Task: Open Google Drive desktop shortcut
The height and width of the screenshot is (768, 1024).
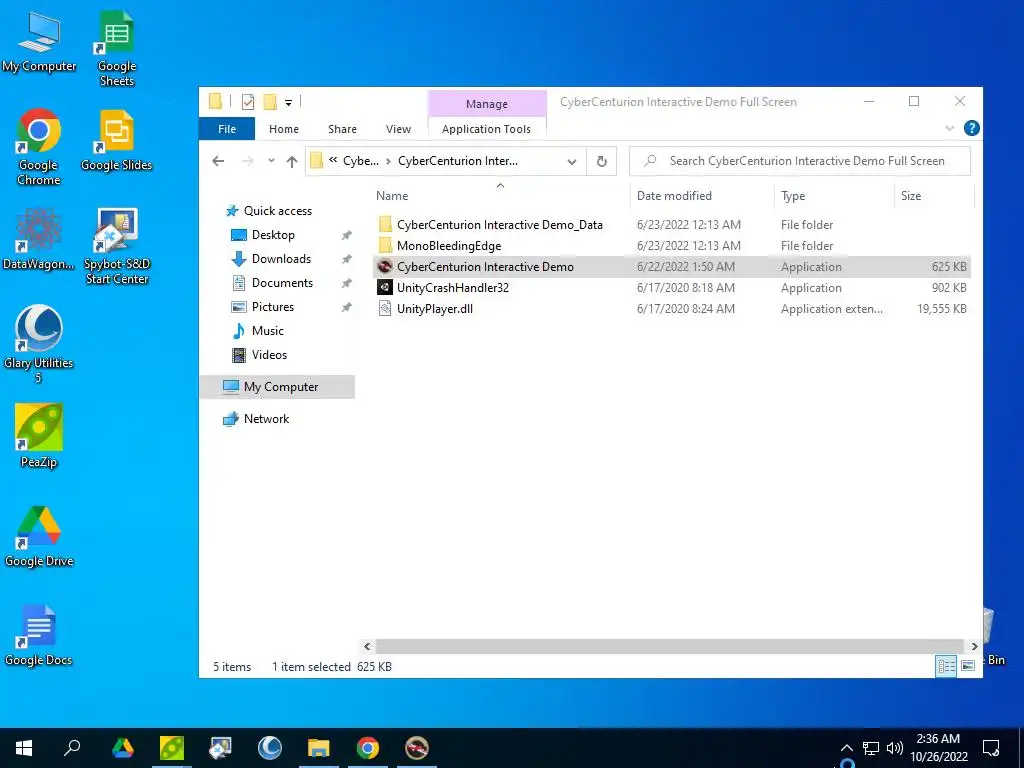Action: point(39,536)
